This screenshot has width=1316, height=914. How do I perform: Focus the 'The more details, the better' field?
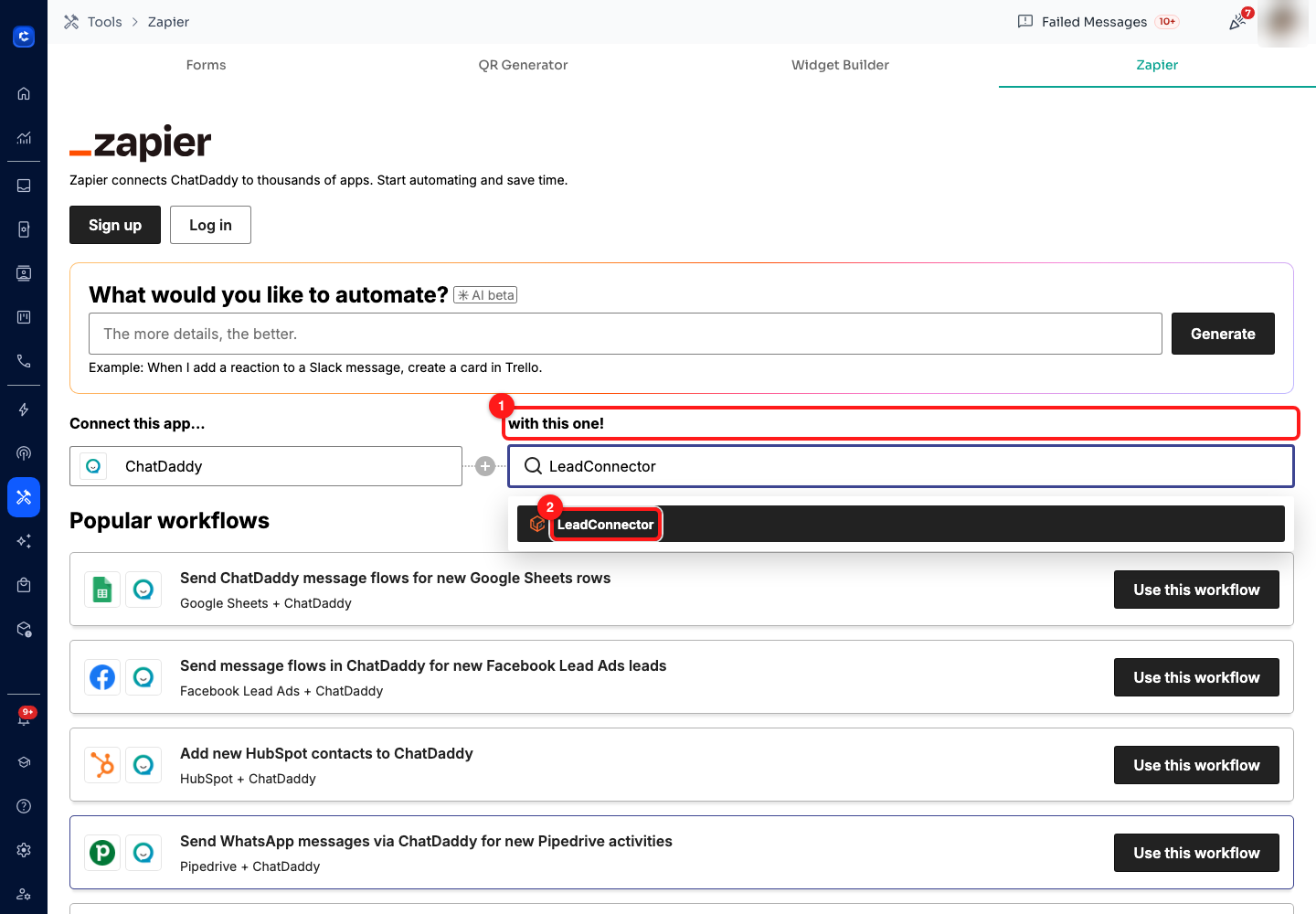click(x=625, y=334)
